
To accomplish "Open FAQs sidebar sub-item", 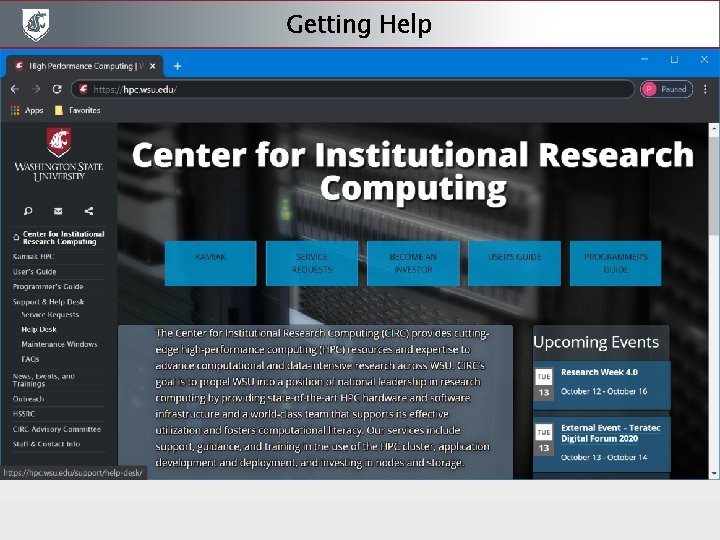I will (x=30, y=359).
